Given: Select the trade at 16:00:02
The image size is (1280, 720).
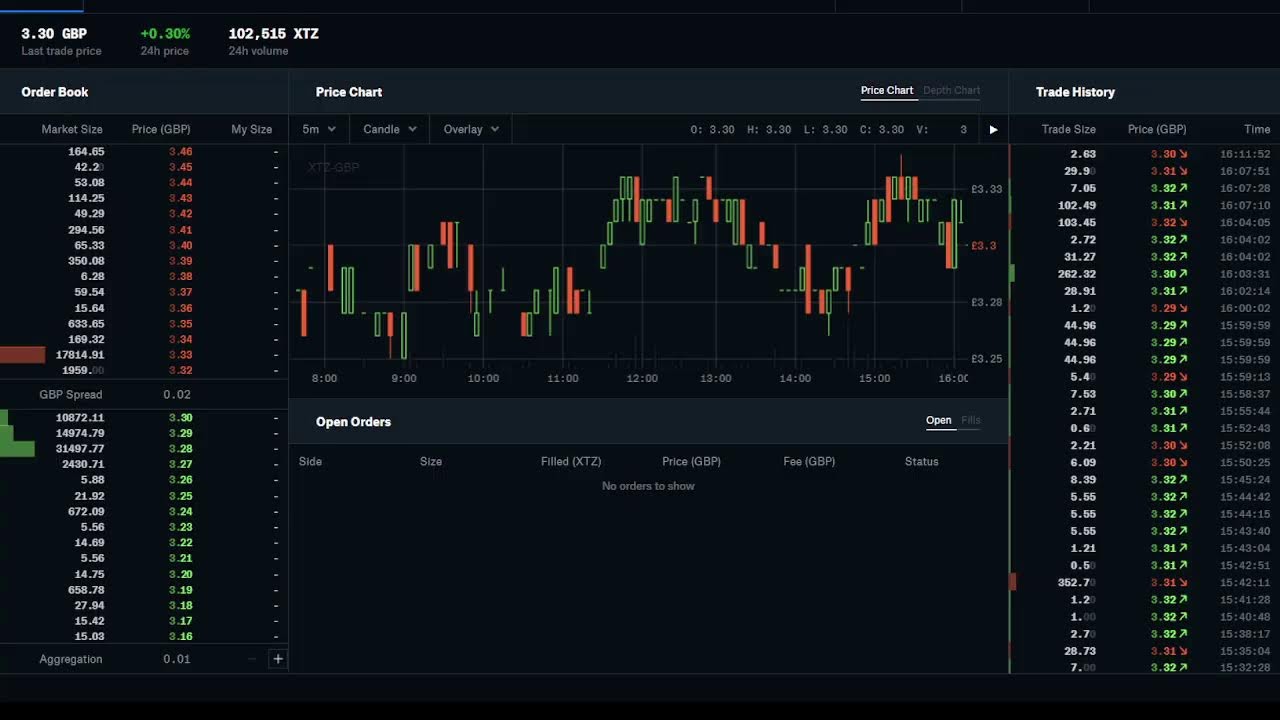Looking at the screenshot, I should 1145,308.
